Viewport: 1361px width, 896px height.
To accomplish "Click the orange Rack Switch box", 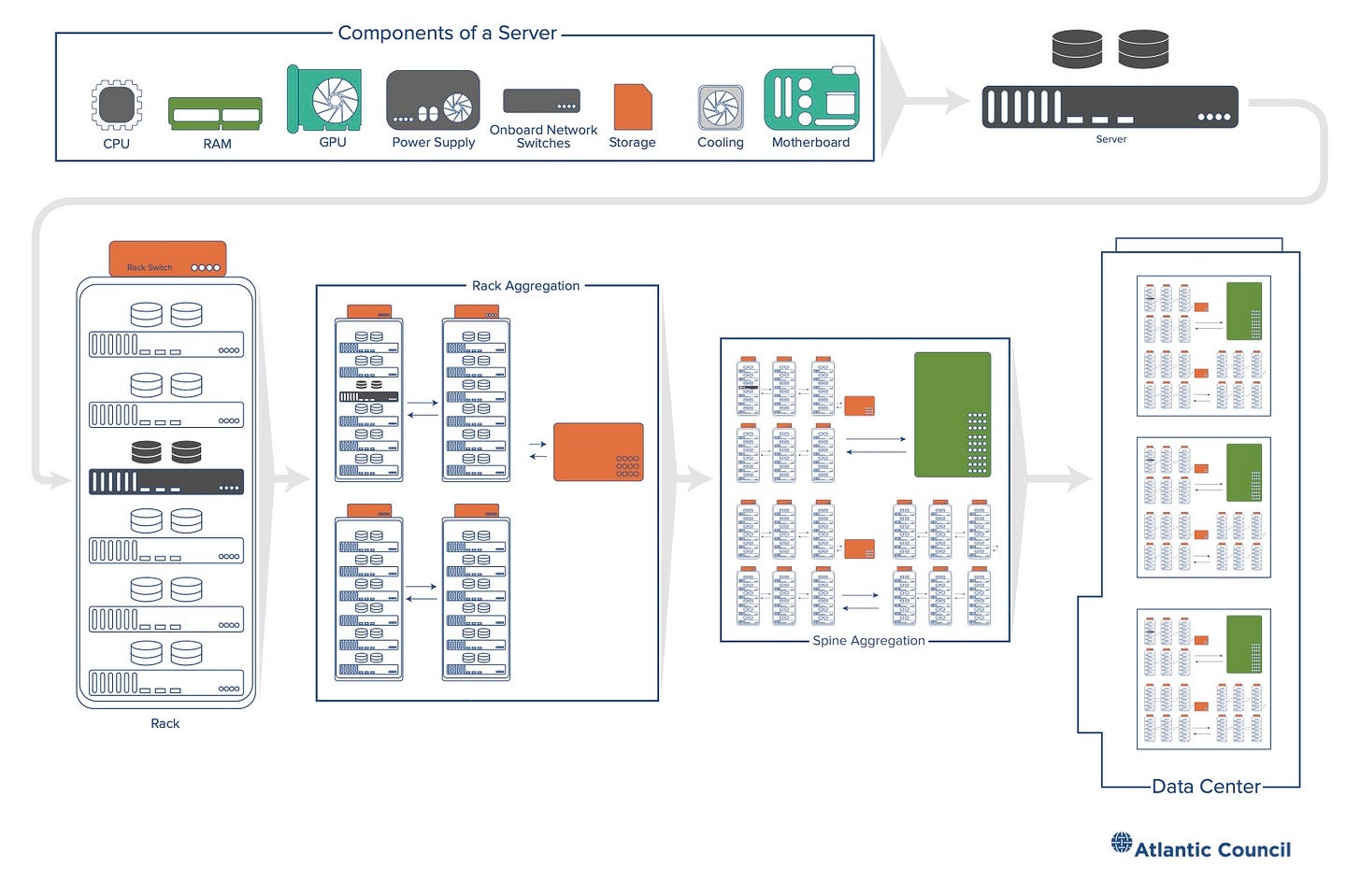I will [x=167, y=258].
